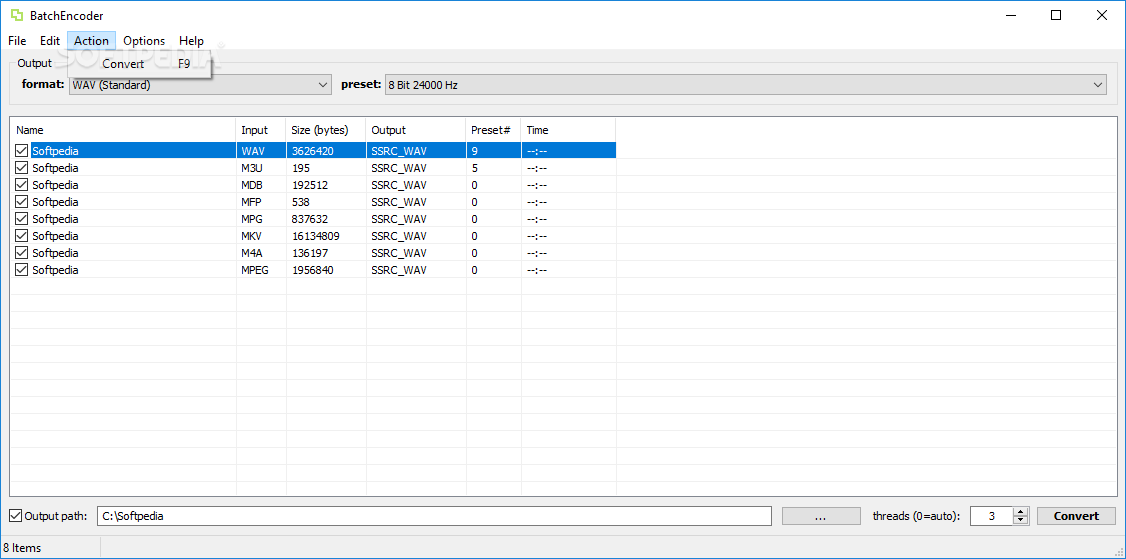The height and width of the screenshot is (559, 1126).
Task: Uncheck the Softpedia MPG row checkbox
Action: coord(22,218)
